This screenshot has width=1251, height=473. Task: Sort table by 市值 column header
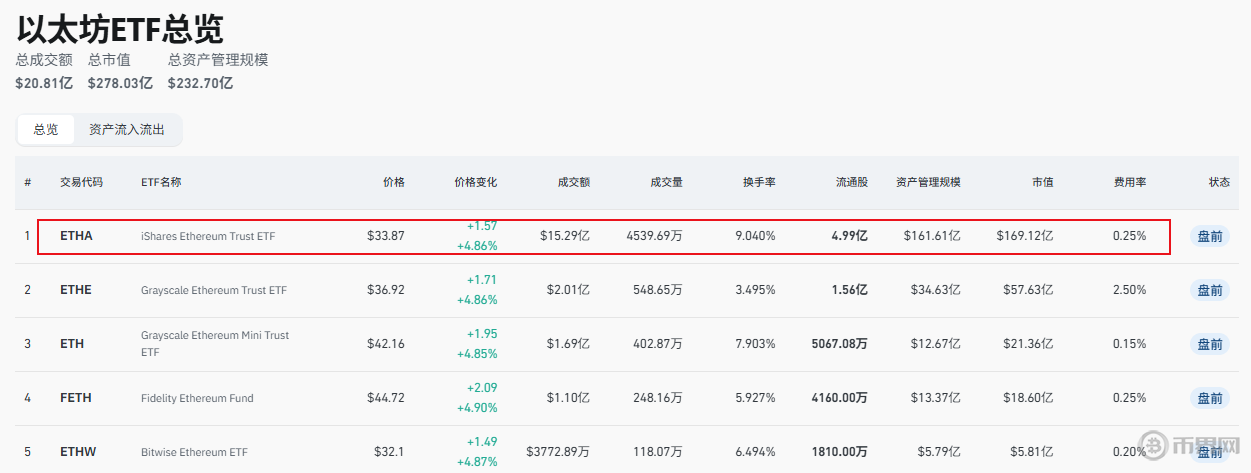click(x=1042, y=182)
